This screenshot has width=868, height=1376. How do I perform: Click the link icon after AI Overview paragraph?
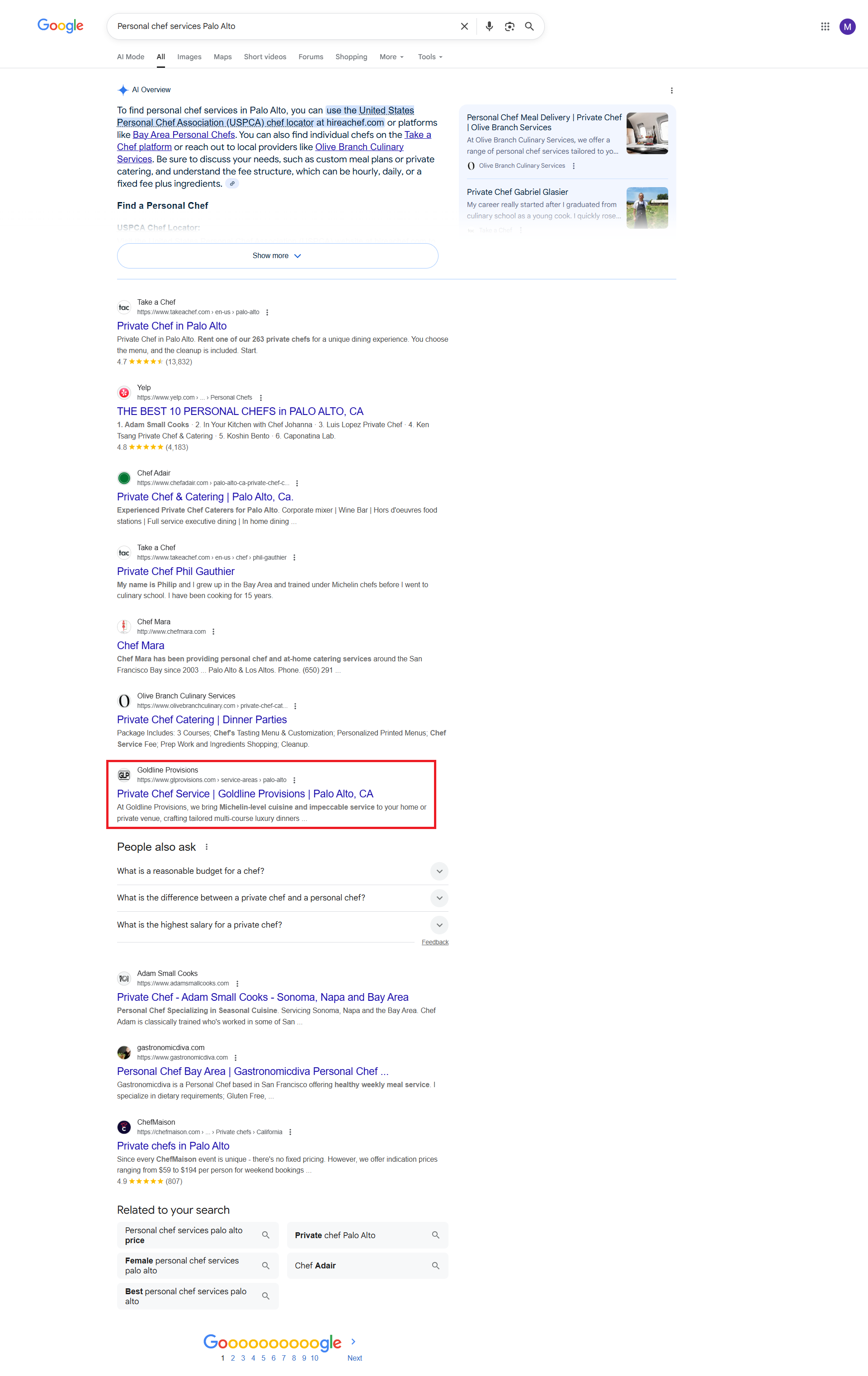tap(232, 184)
